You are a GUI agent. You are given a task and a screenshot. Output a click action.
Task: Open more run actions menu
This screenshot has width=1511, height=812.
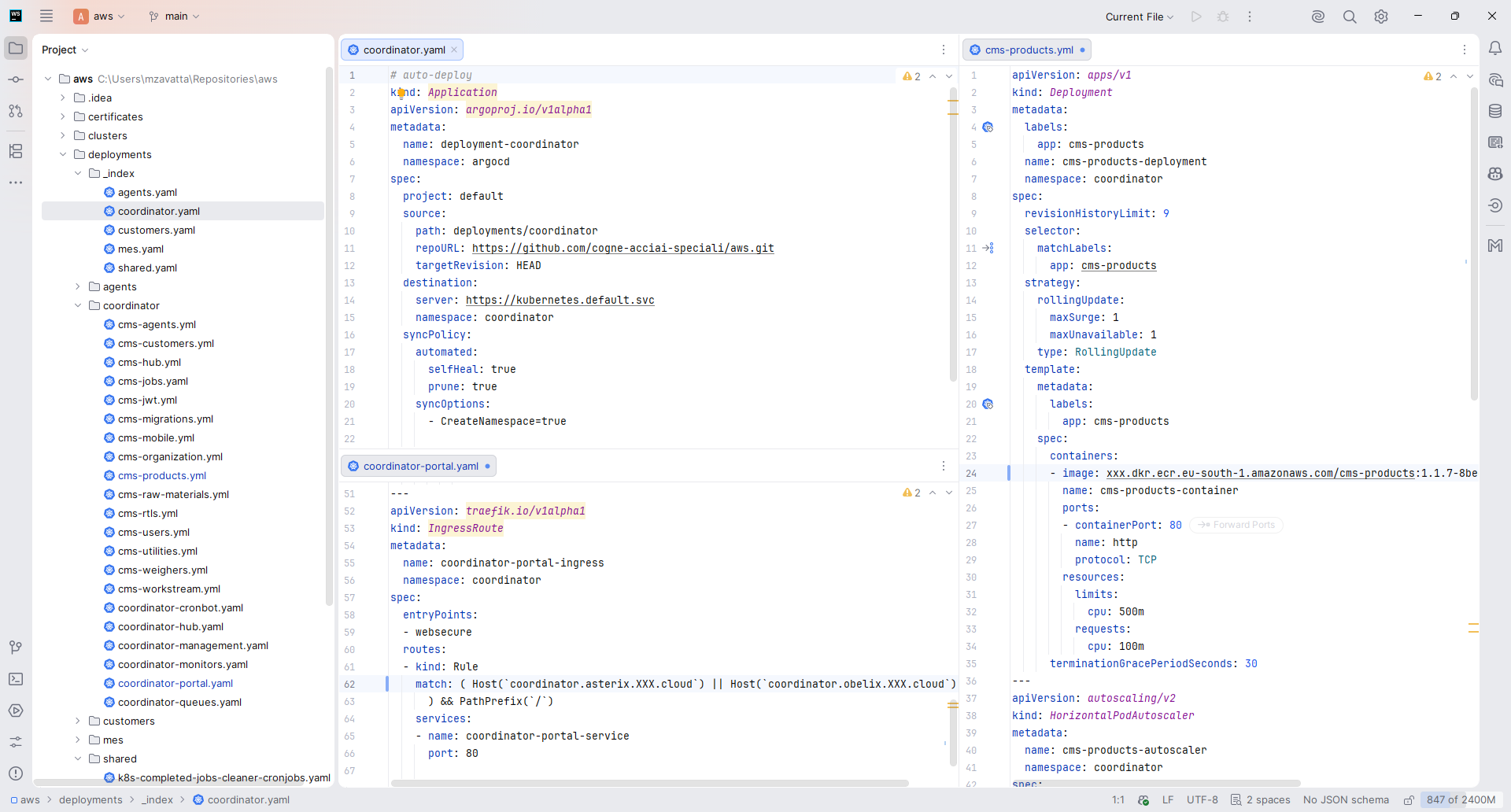[x=1250, y=17]
